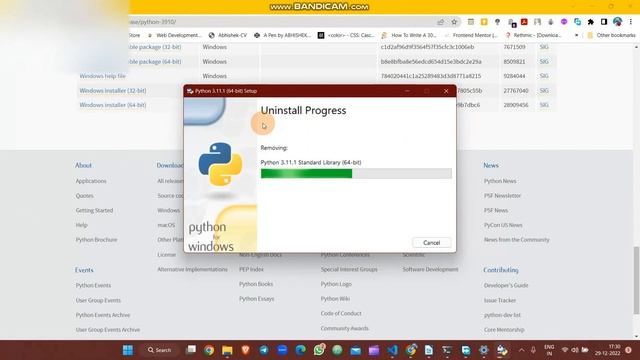Click the webpage vertical scrollbar
Screen dimensions: 640x360
[636, 280]
